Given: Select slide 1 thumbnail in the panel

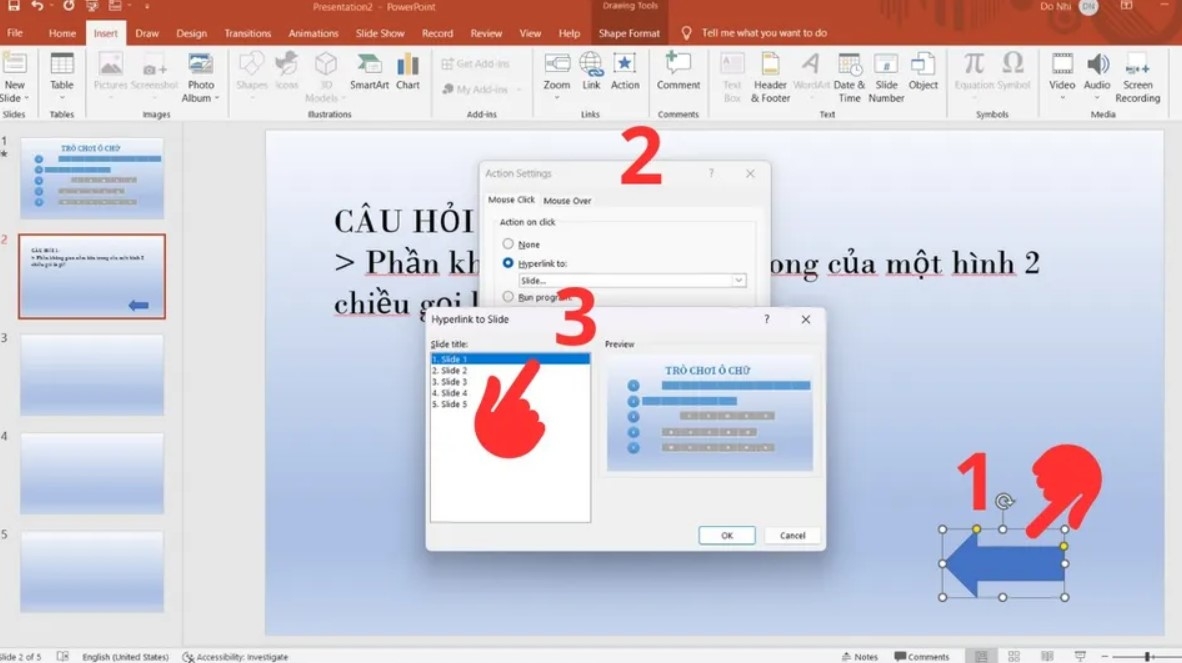Looking at the screenshot, I should pos(92,178).
